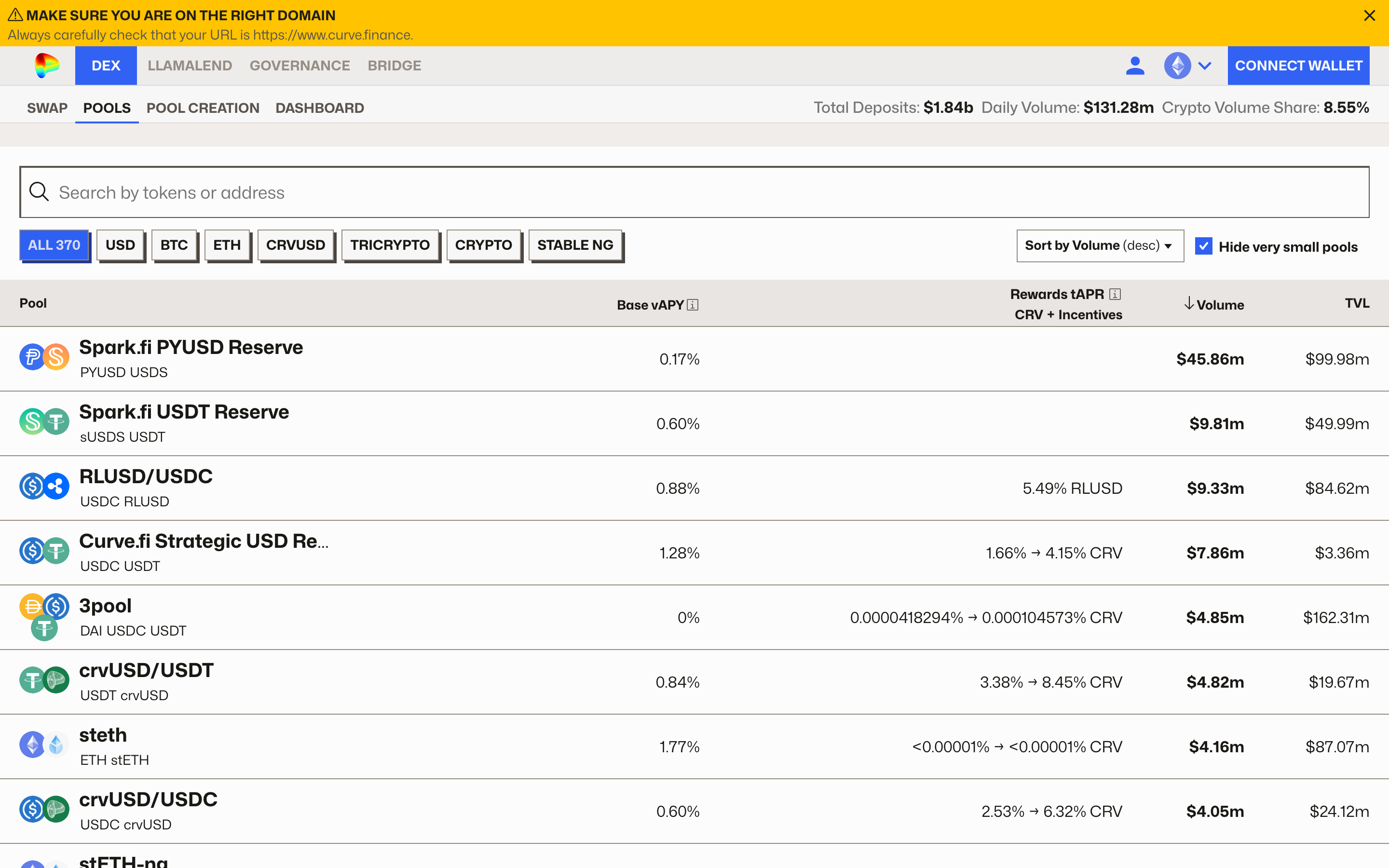Uncheck Hide very small pools

pyautogui.click(x=1204, y=246)
